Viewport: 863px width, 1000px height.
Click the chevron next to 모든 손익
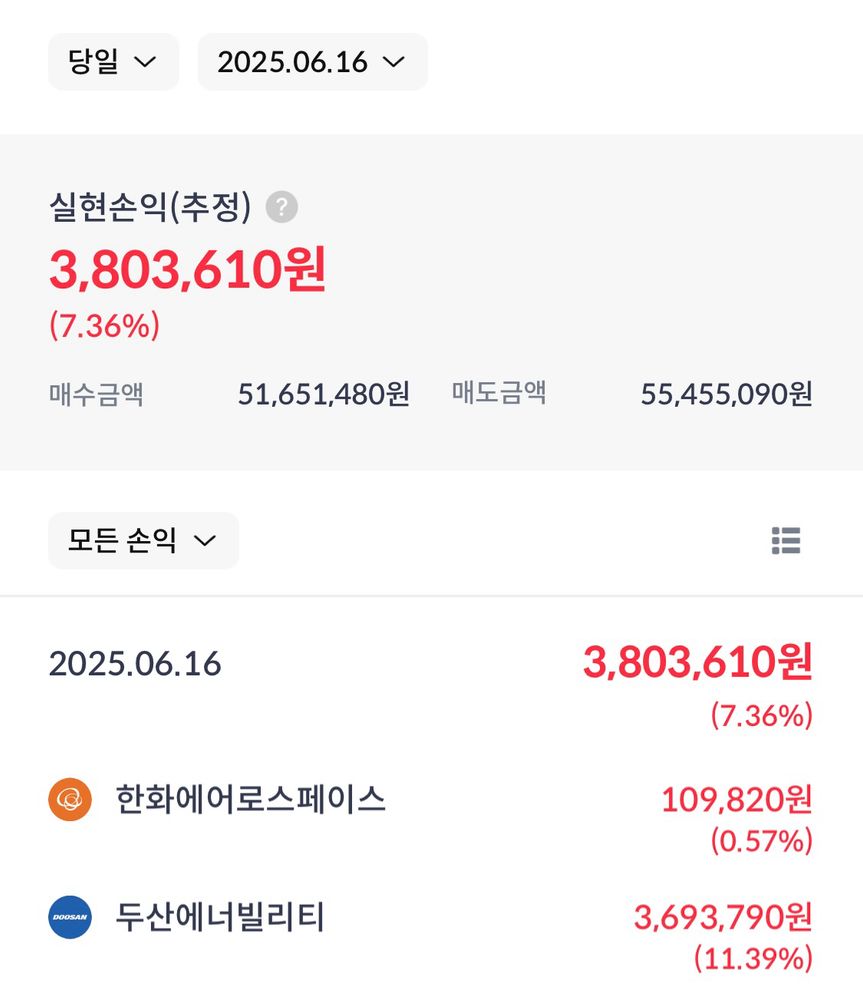(x=205, y=541)
